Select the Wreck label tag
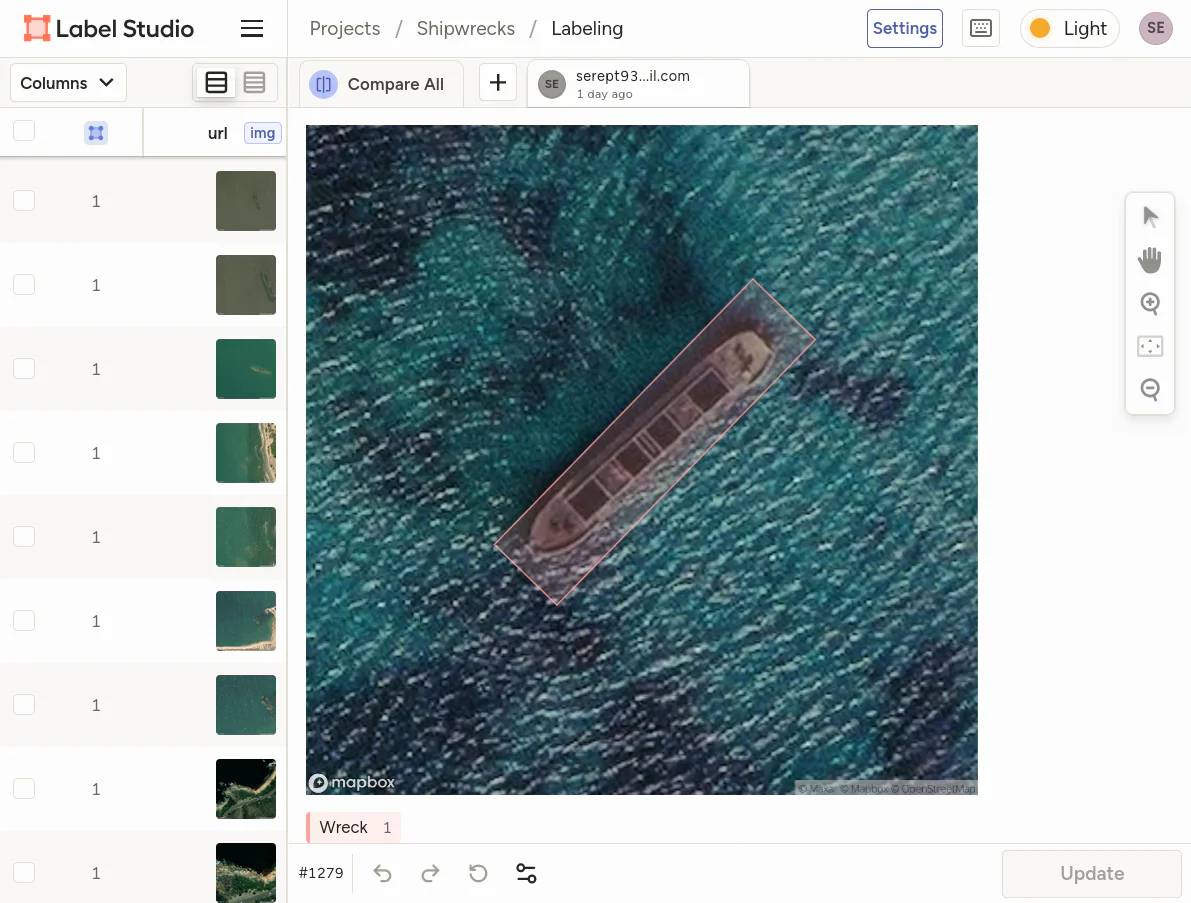The image size is (1191, 903). point(344,827)
